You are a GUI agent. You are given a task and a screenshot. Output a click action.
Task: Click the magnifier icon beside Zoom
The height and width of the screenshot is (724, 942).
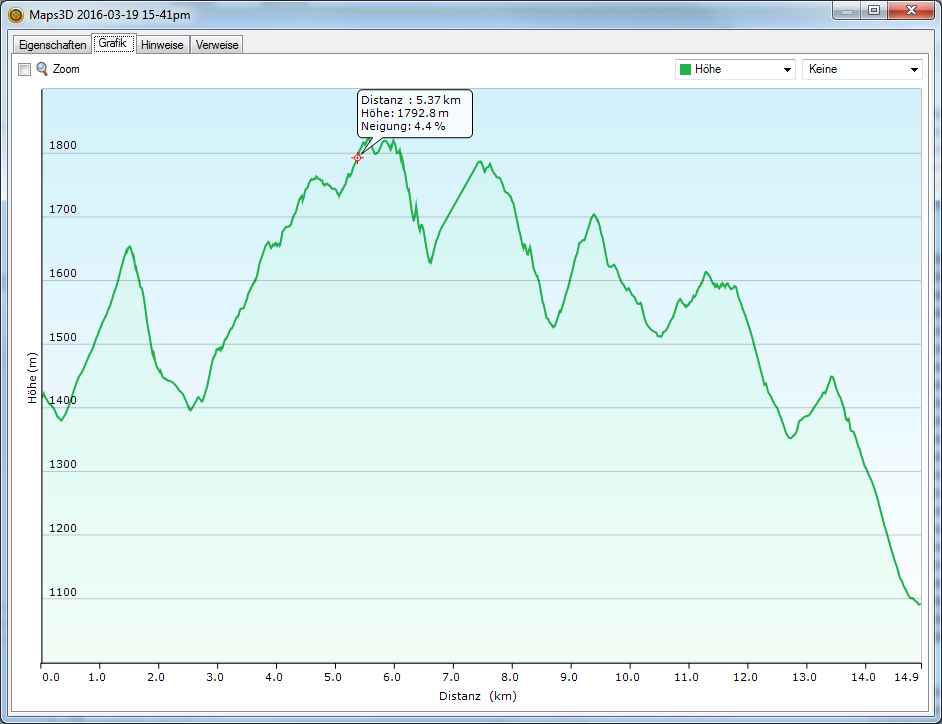(x=42, y=69)
